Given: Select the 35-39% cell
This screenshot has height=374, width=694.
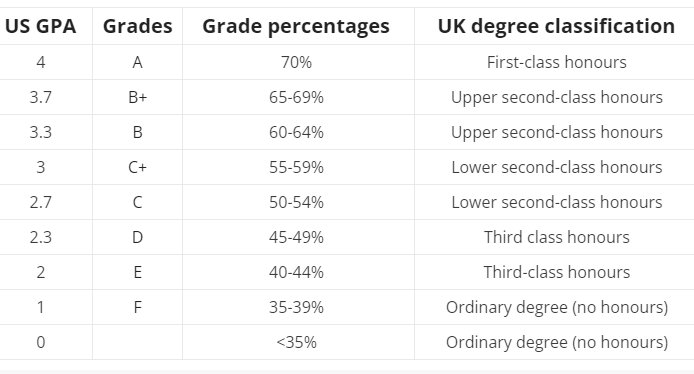Looking at the screenshot, I should coord(296,307).
